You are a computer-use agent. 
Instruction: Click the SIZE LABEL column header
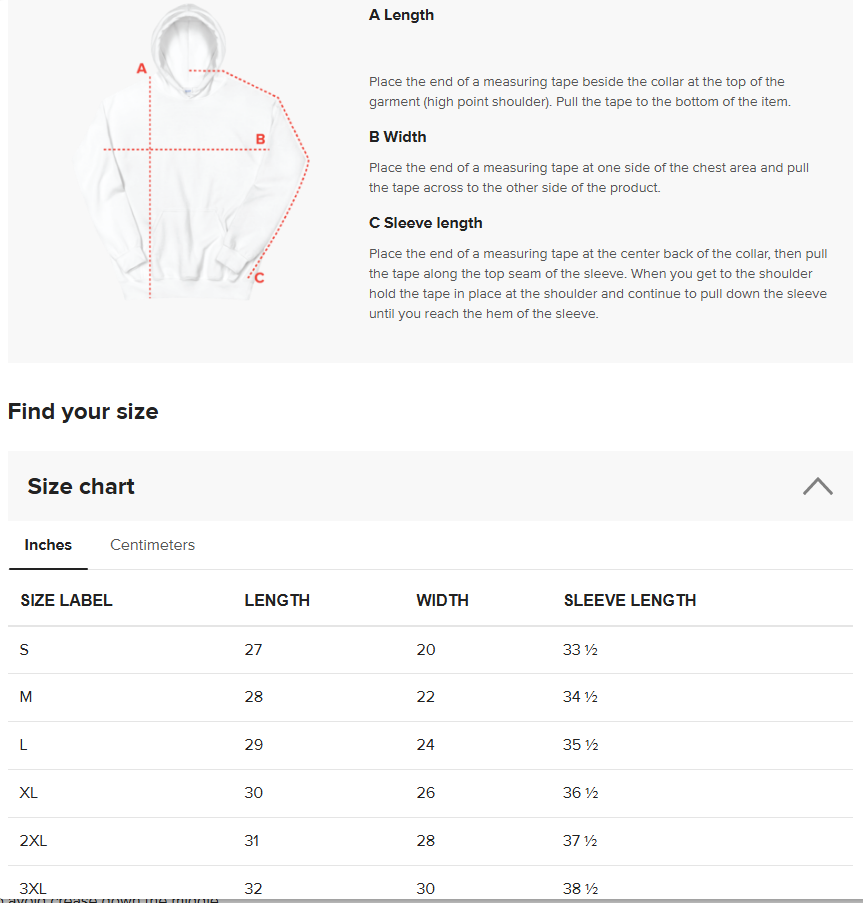(66, 600)
